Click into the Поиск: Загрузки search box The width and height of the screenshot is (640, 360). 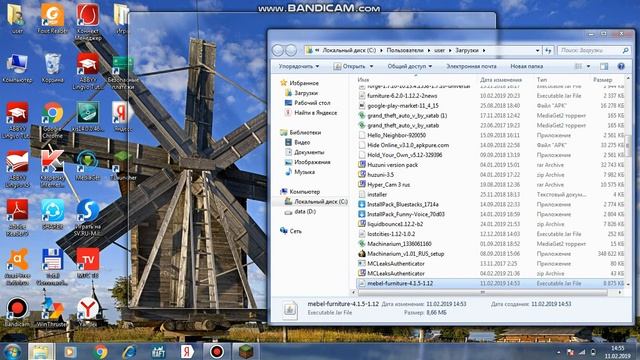[593, 50]
